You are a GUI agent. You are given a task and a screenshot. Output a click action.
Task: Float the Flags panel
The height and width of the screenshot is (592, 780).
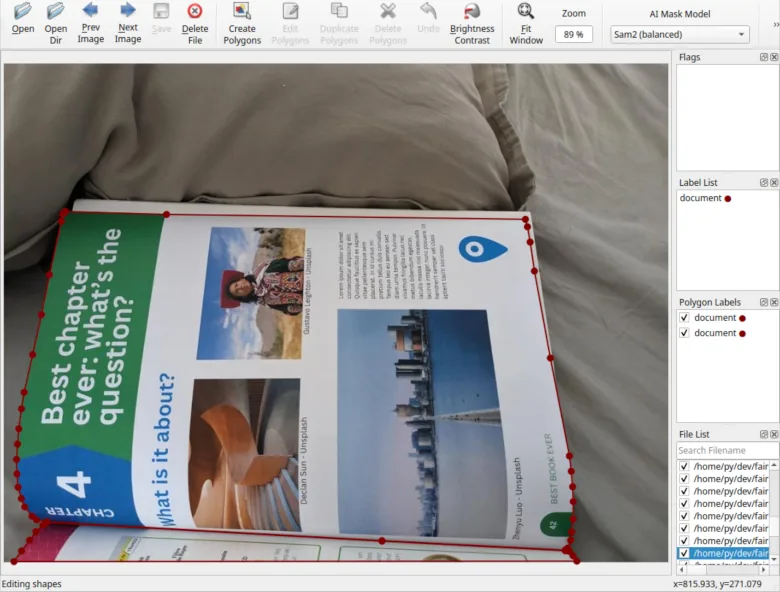point(763,58)
